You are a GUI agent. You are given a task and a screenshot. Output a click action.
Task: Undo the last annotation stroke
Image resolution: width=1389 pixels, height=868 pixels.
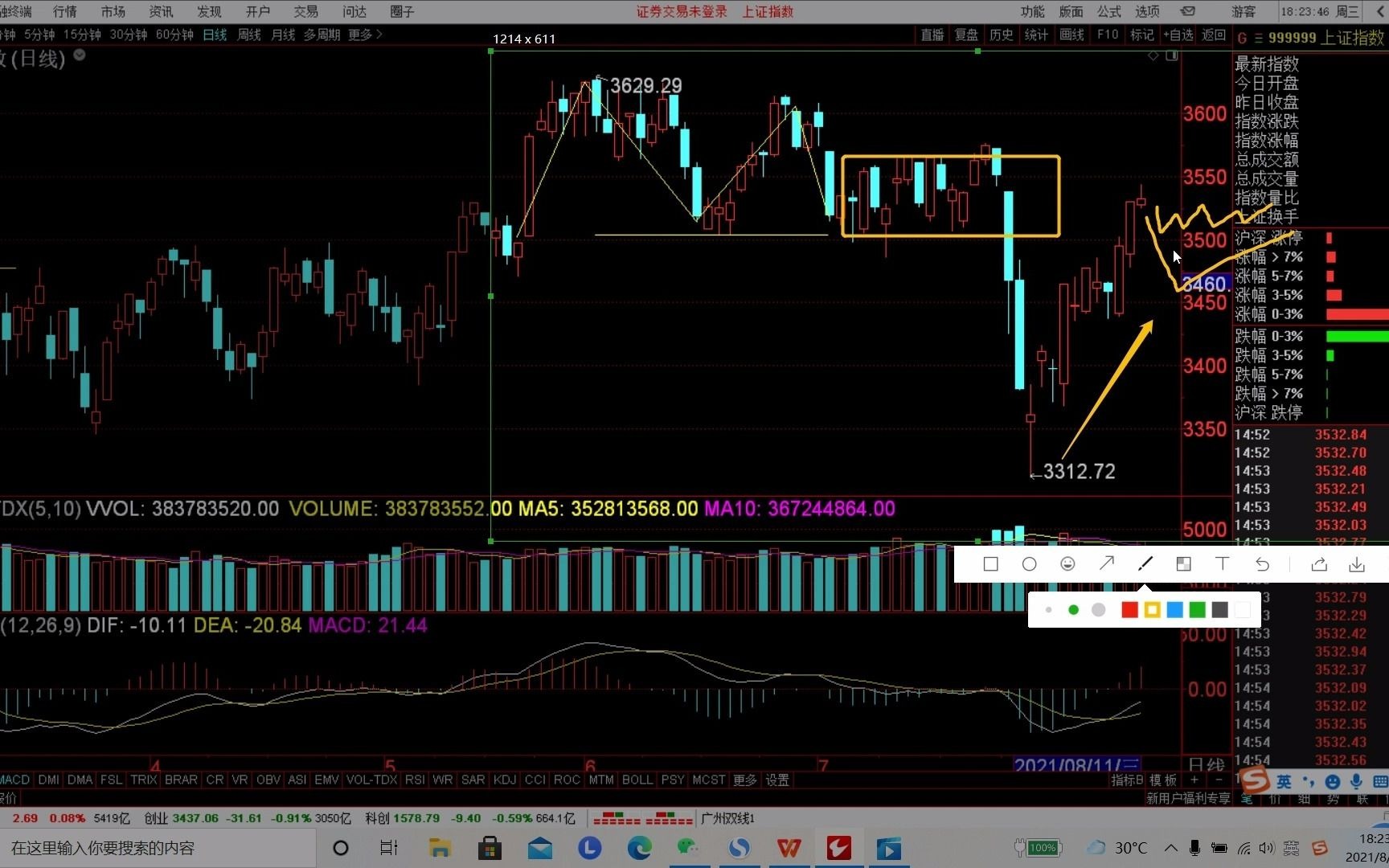(x=1262, y=564)
